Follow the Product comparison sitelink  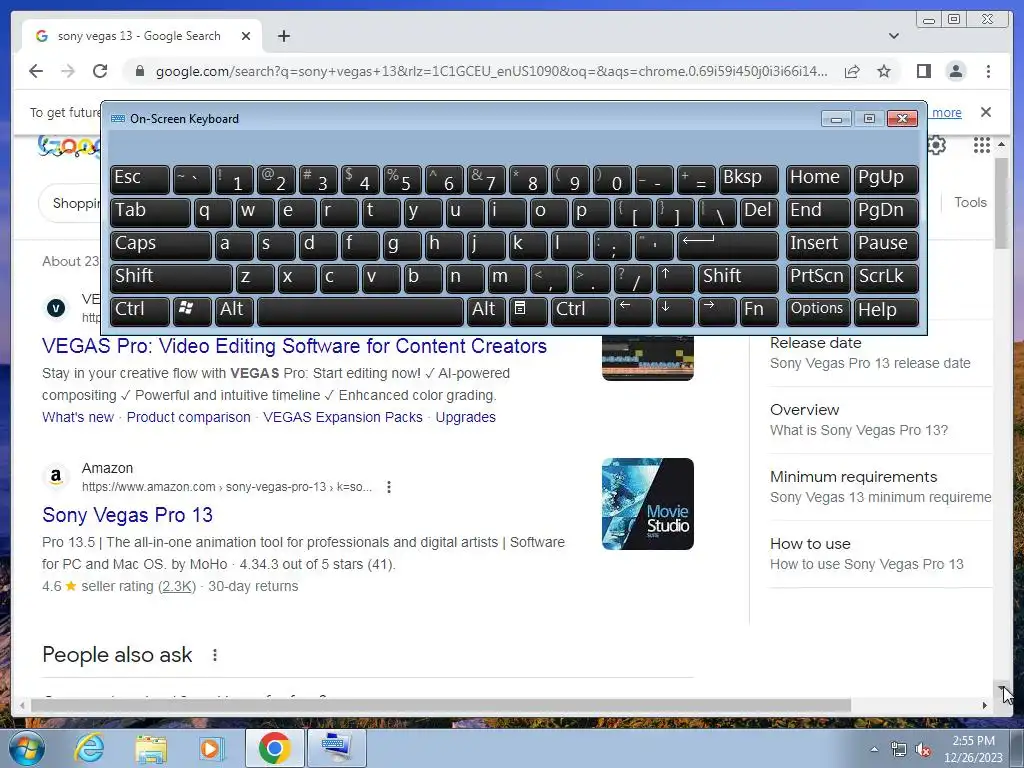(188, 417)
